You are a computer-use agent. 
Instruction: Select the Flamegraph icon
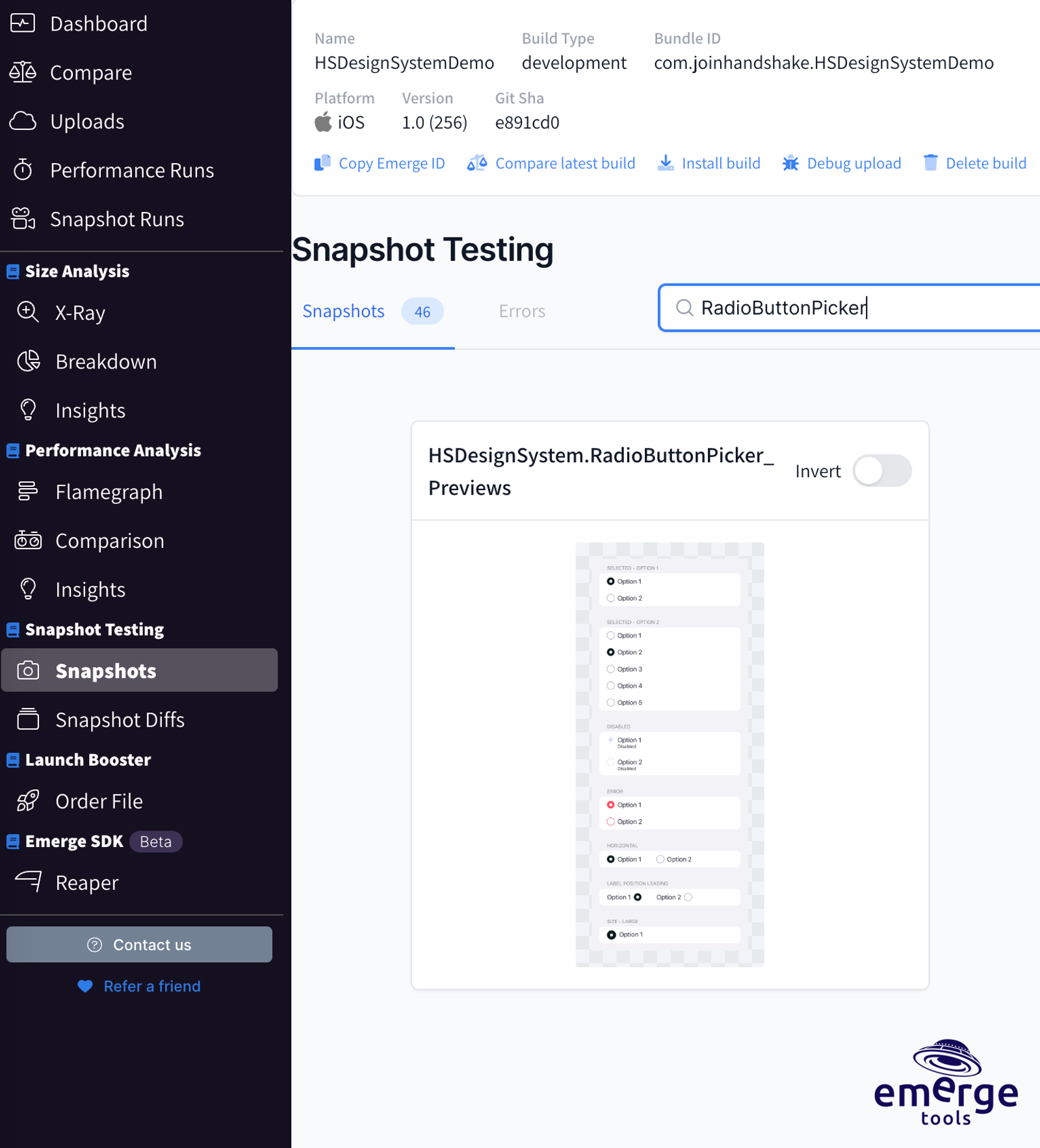(27, 491)
